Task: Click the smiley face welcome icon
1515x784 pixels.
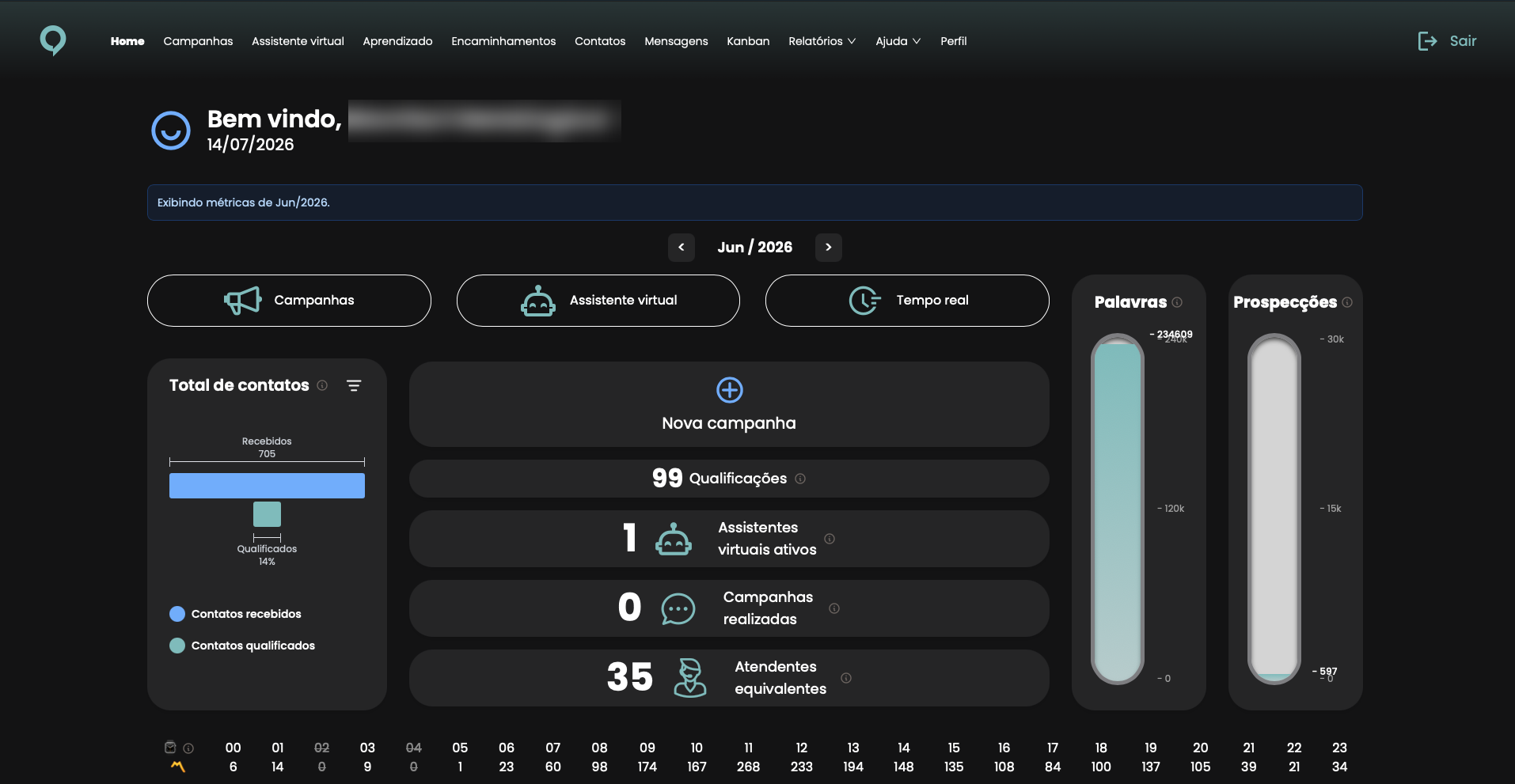Action: (x=171, y=131)
